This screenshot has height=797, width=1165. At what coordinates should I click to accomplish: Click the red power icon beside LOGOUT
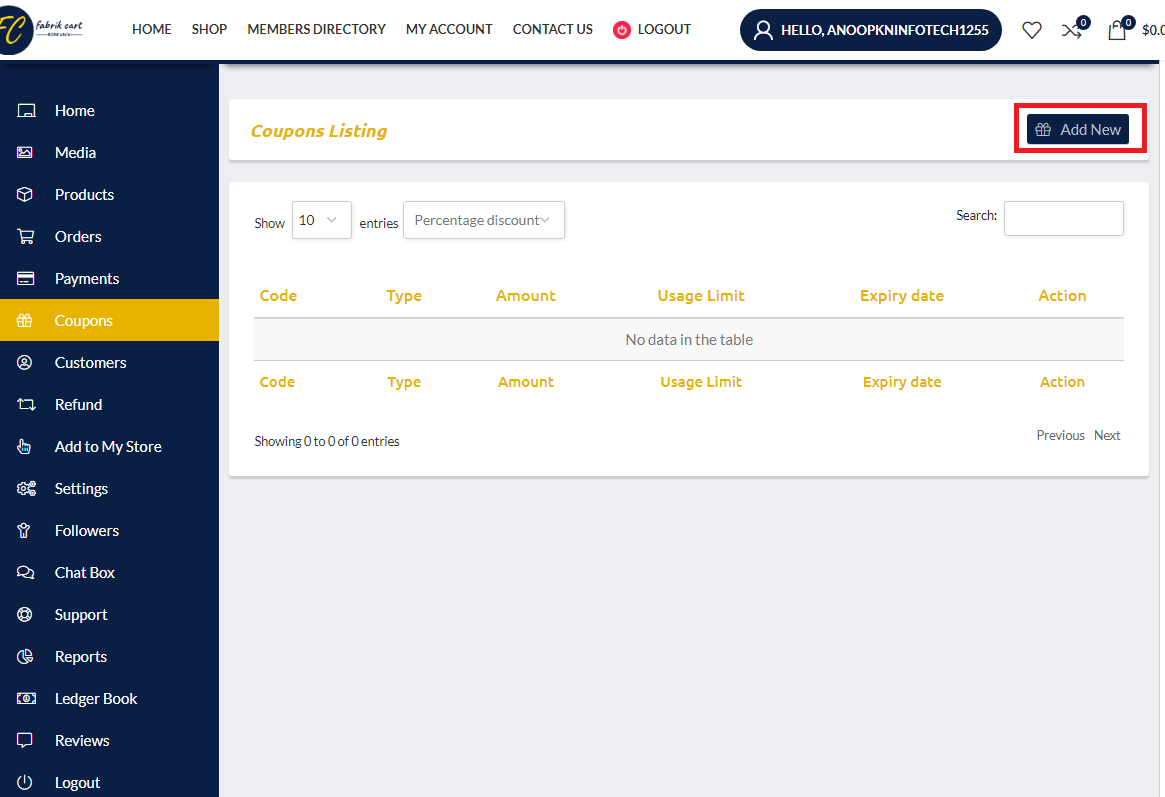[622, 30]
